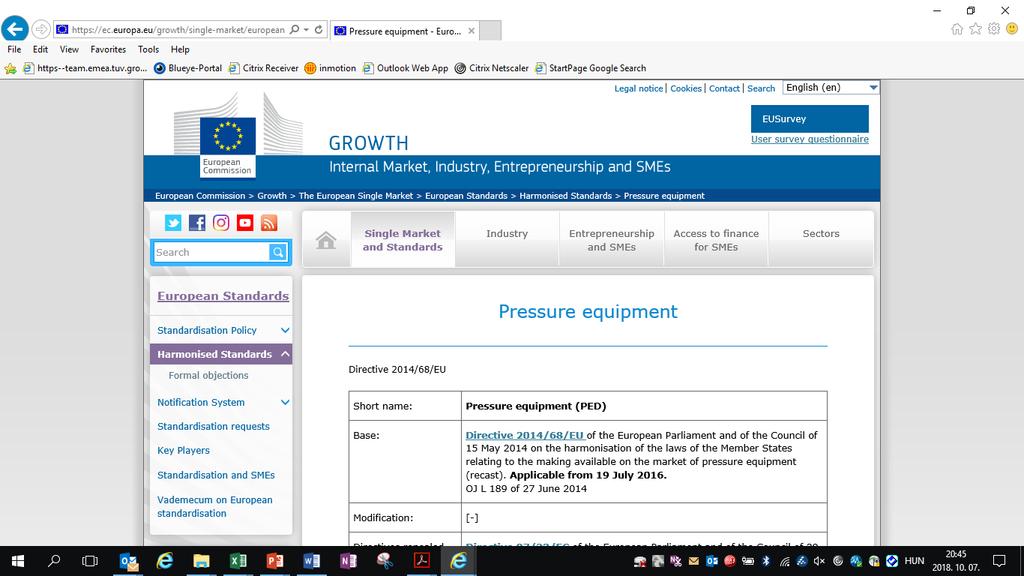
Task: Open a new blank browser tab
Action: point(490,31)
